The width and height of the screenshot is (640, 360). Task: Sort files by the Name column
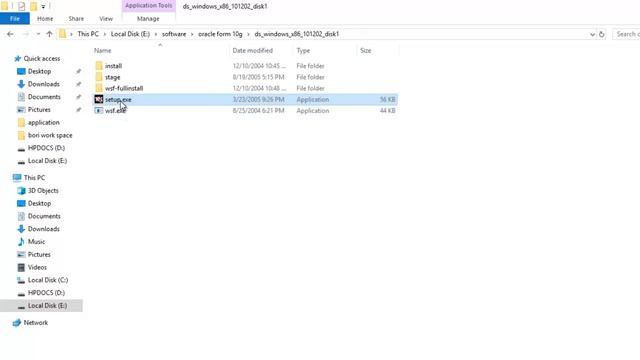(x=102, y=51)
